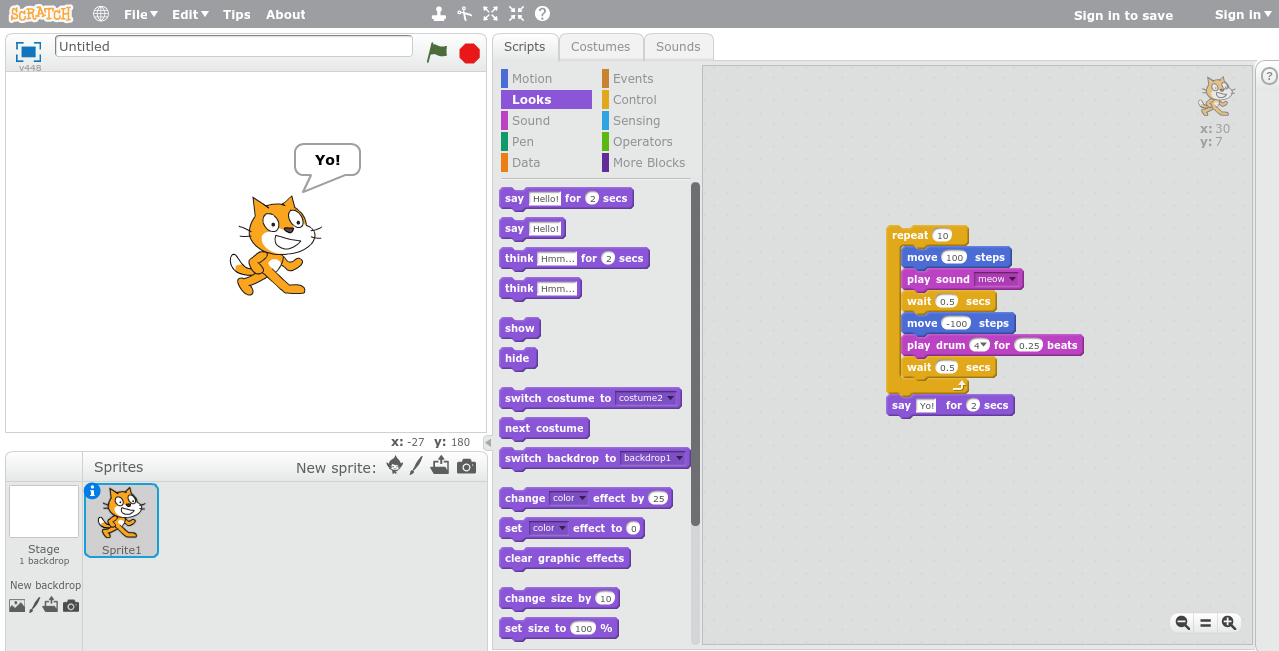Select the duplicate stamp tool
The height and width of the screenshot is (651, 1279).
(x=438, y=14)
